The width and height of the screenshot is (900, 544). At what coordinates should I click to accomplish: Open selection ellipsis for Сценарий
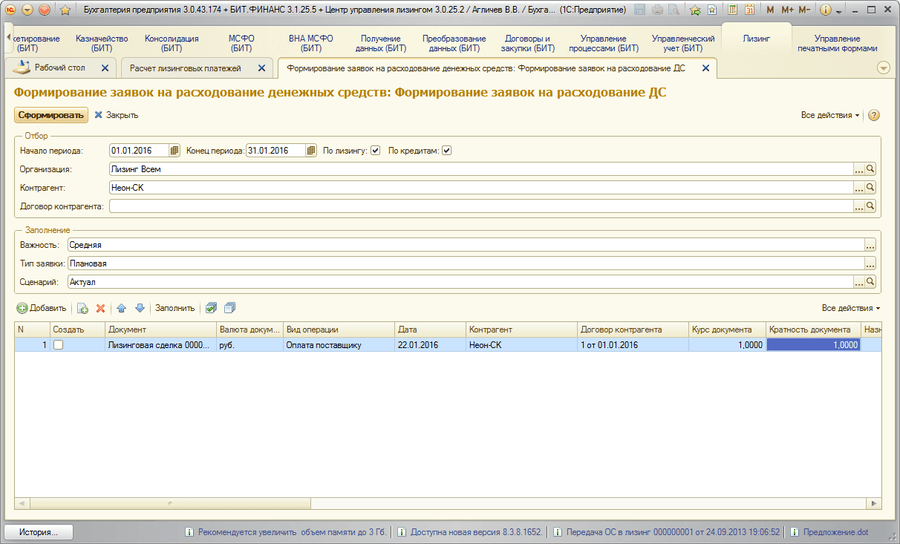pyautogui.click(x=859, y=282)
